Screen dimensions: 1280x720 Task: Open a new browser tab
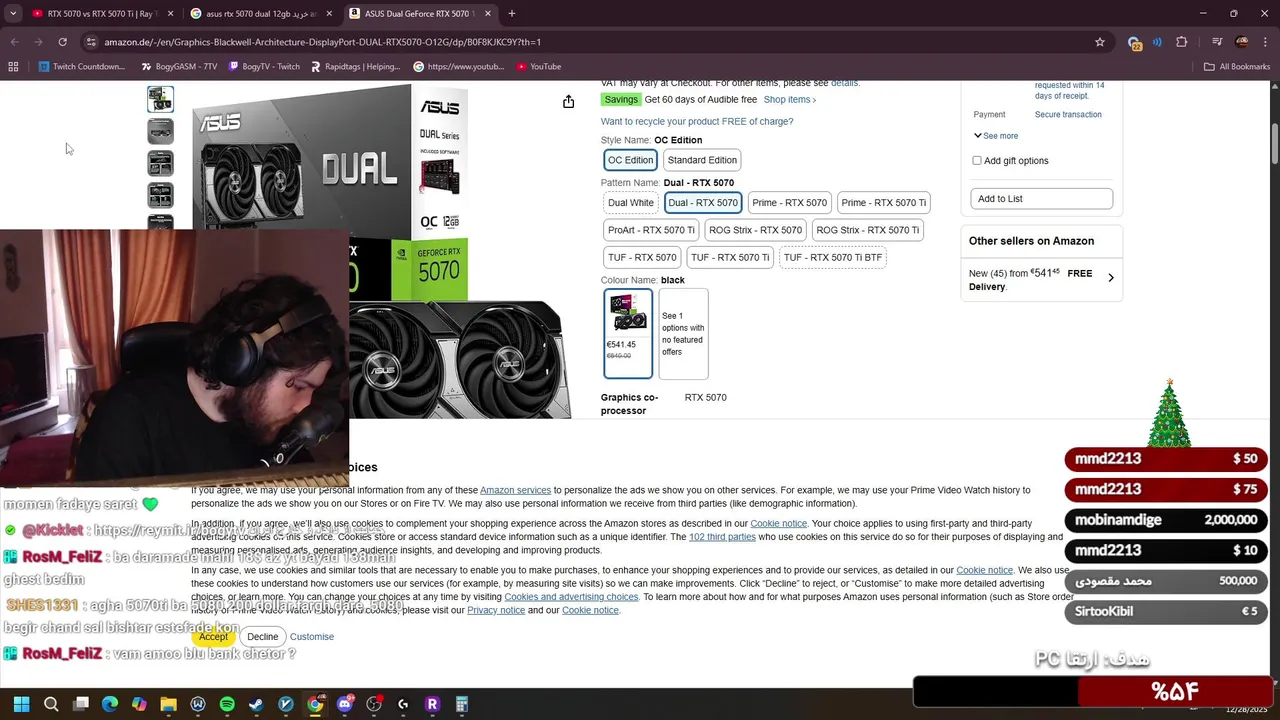[x=512, y=14]
